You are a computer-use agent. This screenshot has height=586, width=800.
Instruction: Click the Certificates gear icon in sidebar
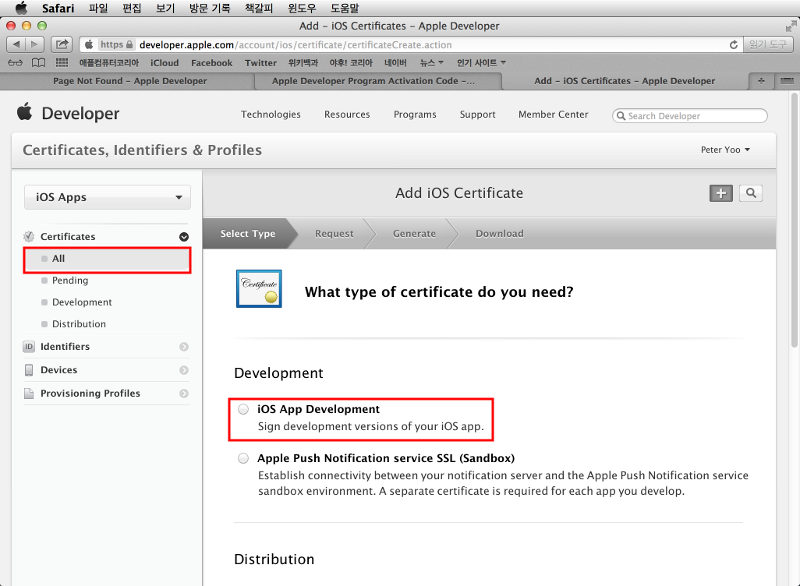point(29,237)
